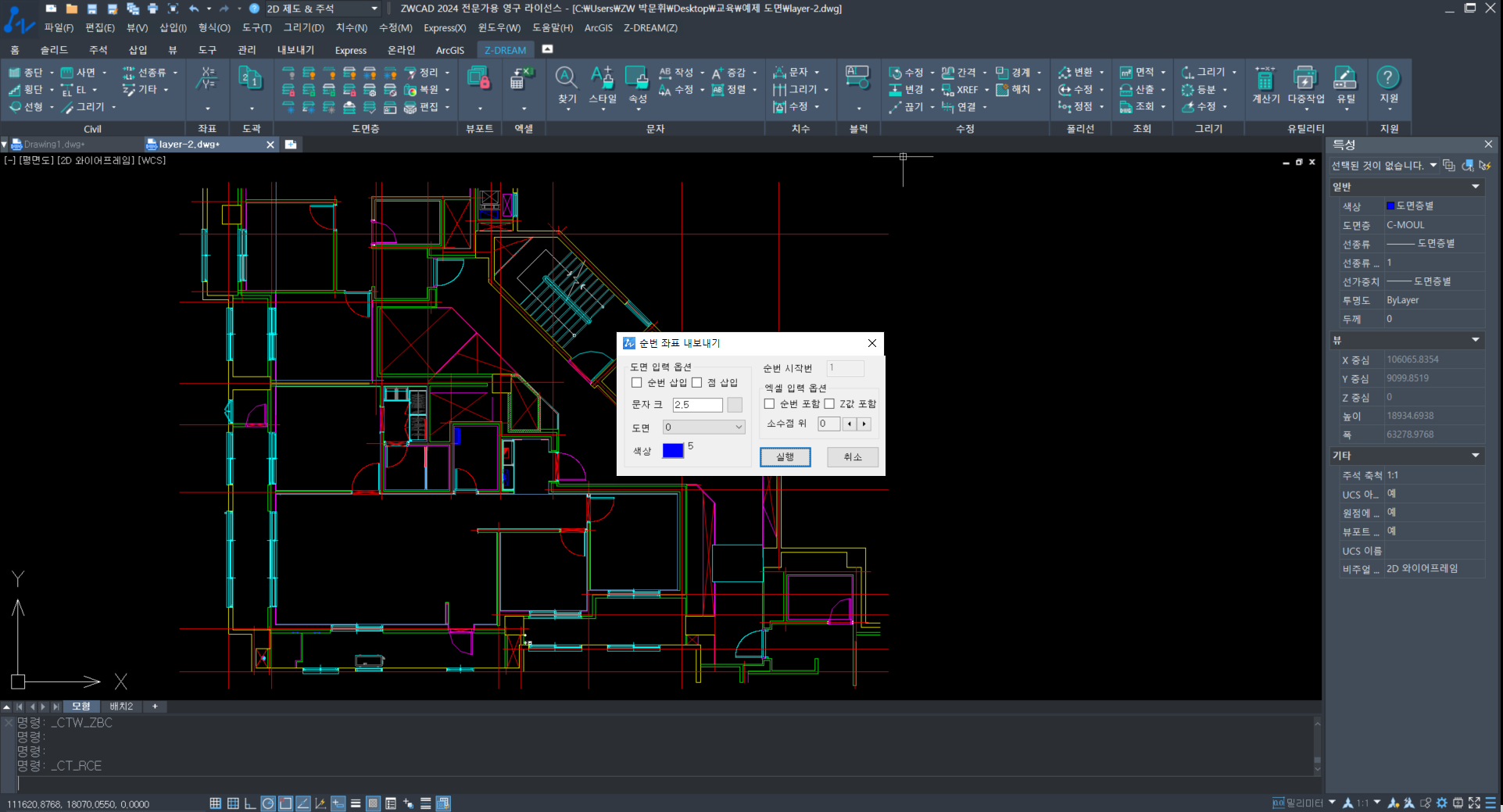This screenshot has width=1503, height=812.
Task: Click the 문자 크 text size field
Action: [x=697, y=405]
